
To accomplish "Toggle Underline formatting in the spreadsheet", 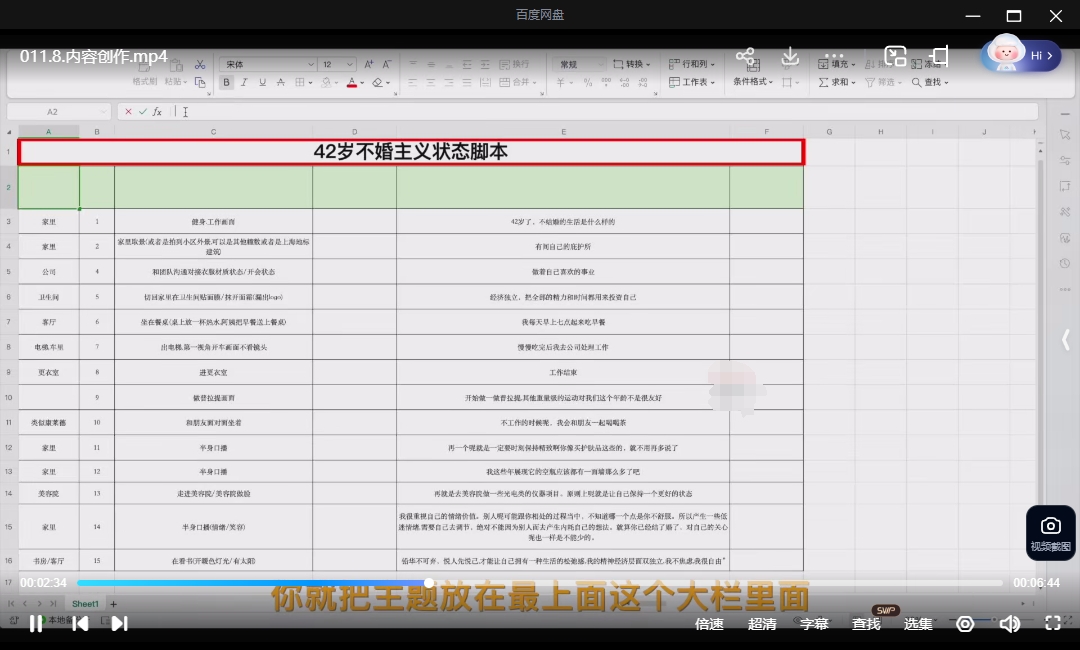I will 262,82.
